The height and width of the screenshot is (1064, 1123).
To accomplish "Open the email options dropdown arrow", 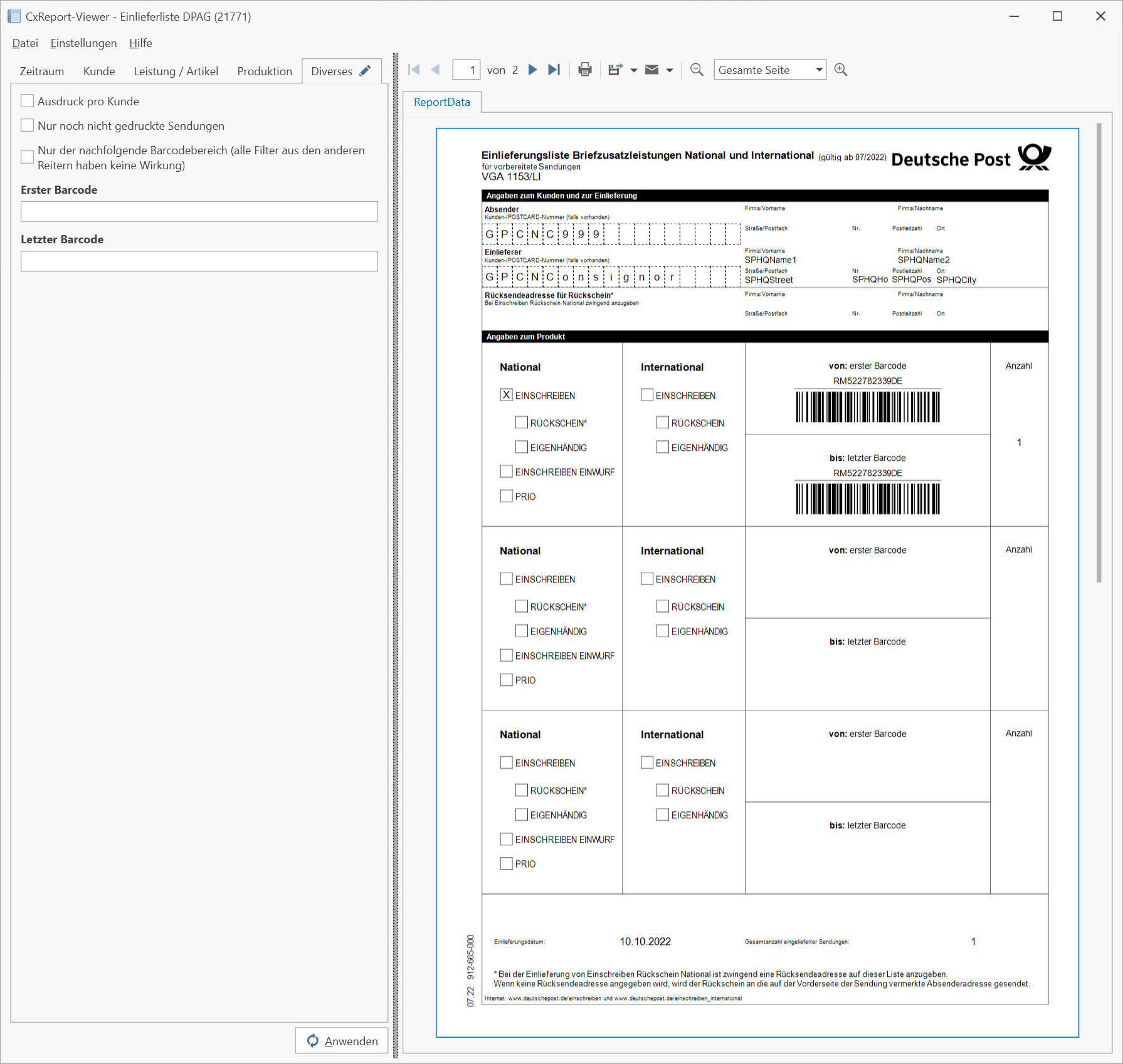I will (x=670, y=70).
